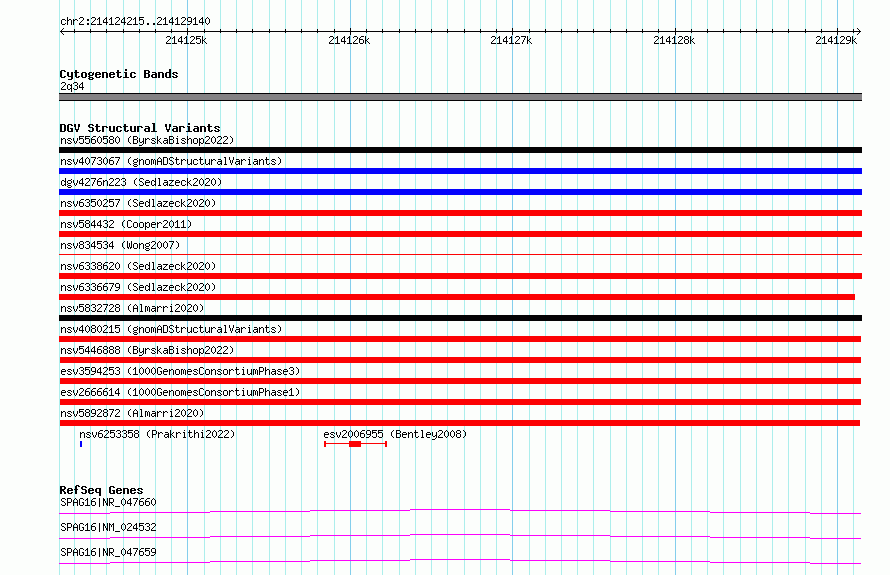Viewport: 890px width, 575px height.
Task: Click the 214126k ruler tick label
Action: point(349,40)
